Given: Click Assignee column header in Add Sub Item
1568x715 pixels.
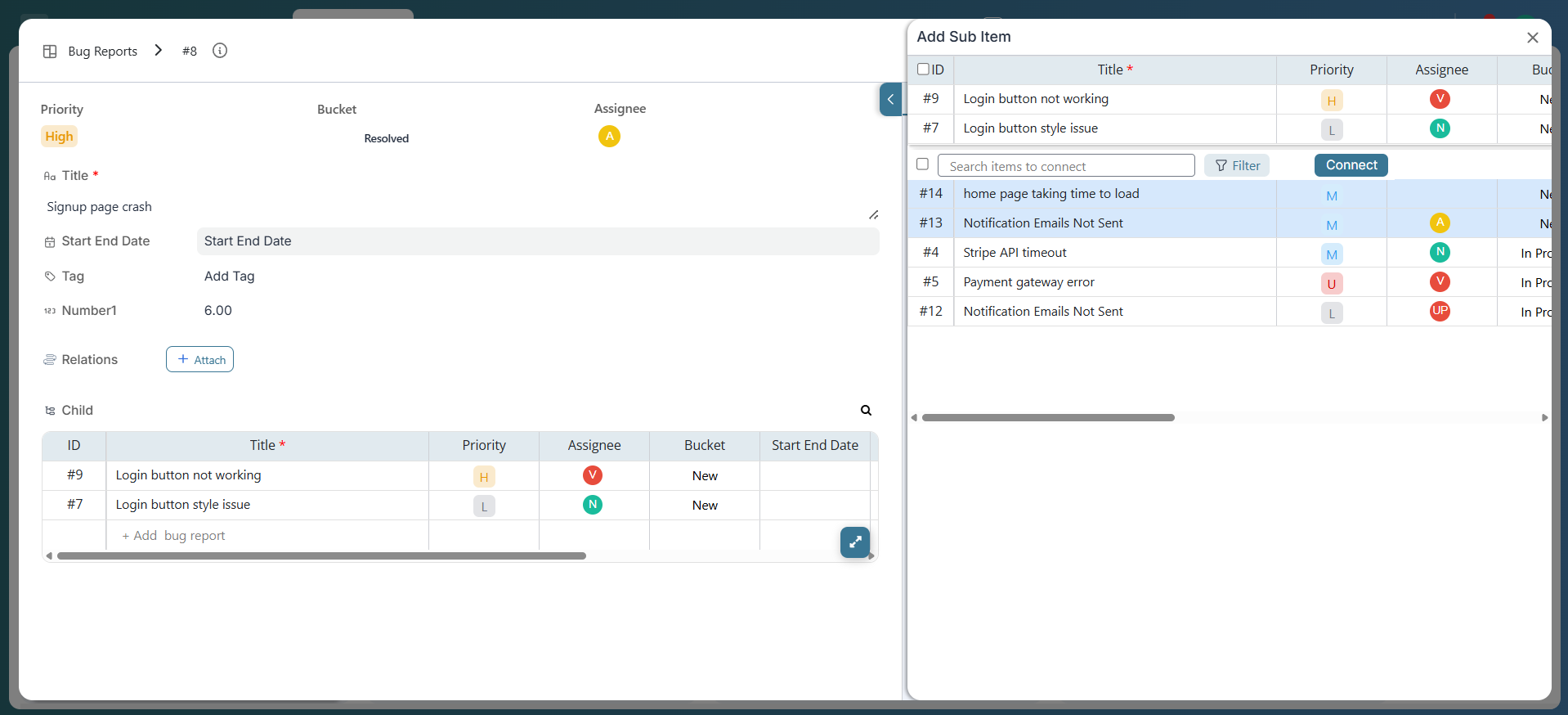Looking at the screenshot, I should coord(1441,70).
